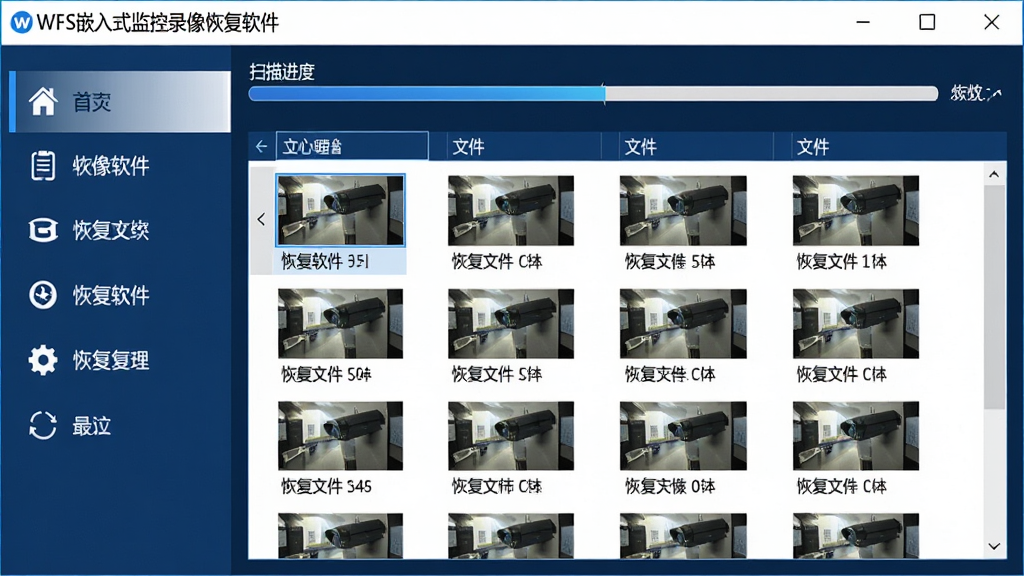Viewport: 1024px width, 576px height.
Task: Click the left chevron beside first thumbnail
Action: pos(261,219)
